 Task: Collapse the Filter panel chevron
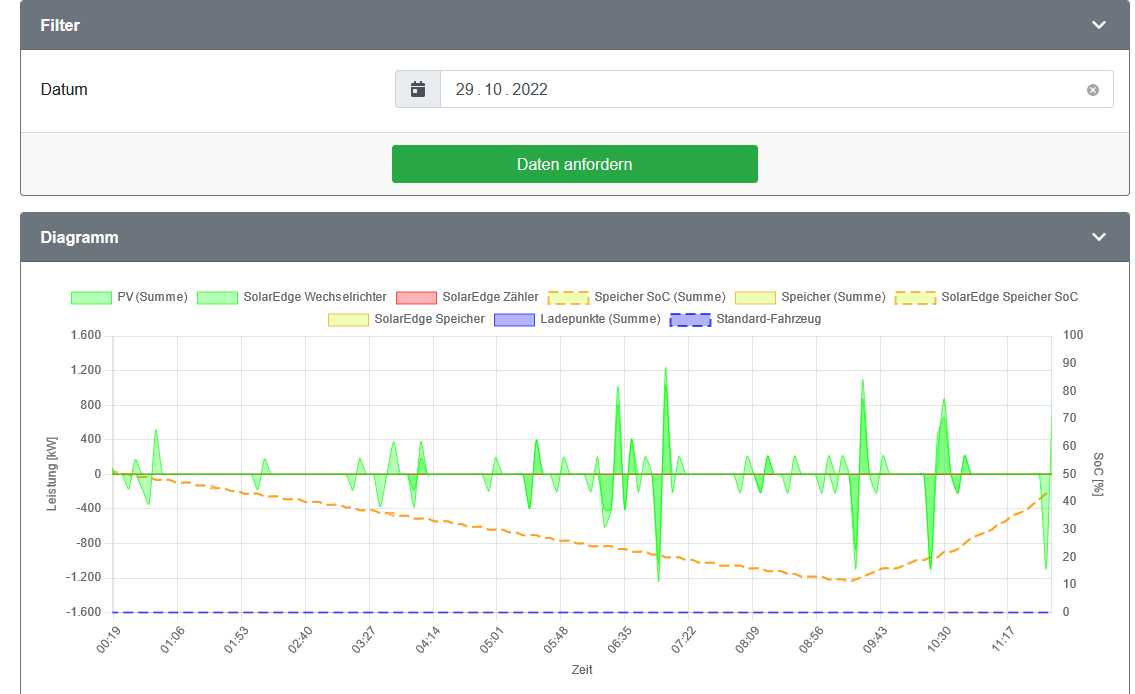pyautogui.click(x=1098, y=25)
